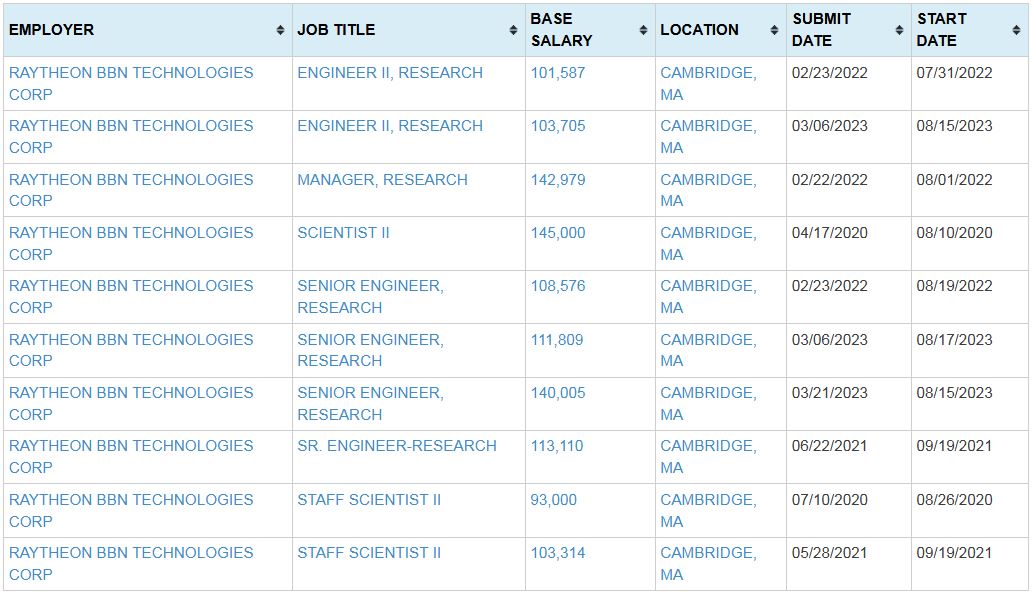
Task: Click the 113,110 base salary link
Action: click(557, 446)
